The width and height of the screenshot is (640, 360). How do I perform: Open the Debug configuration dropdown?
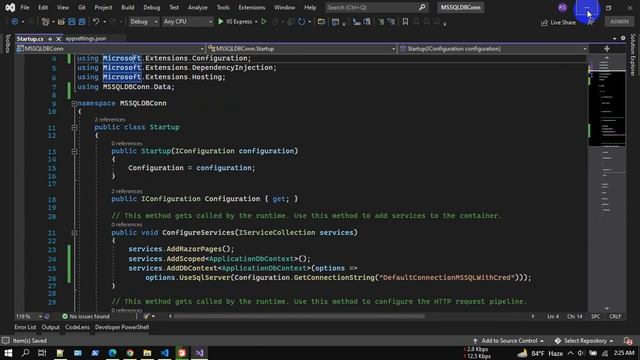click(144, 22)
